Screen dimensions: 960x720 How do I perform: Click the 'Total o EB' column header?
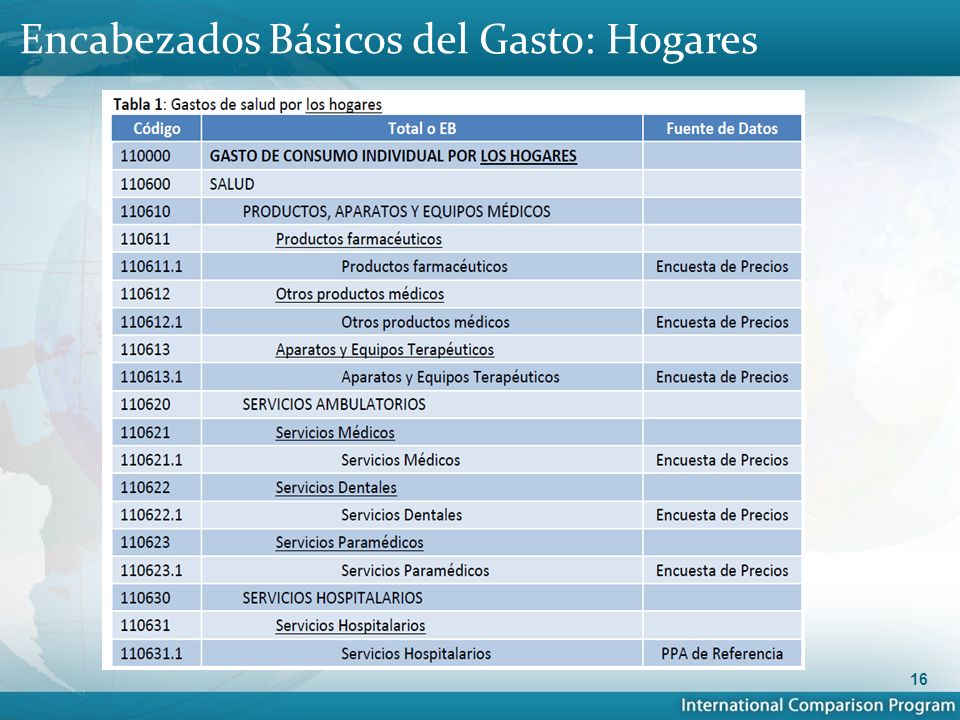[x=422, y=129]
